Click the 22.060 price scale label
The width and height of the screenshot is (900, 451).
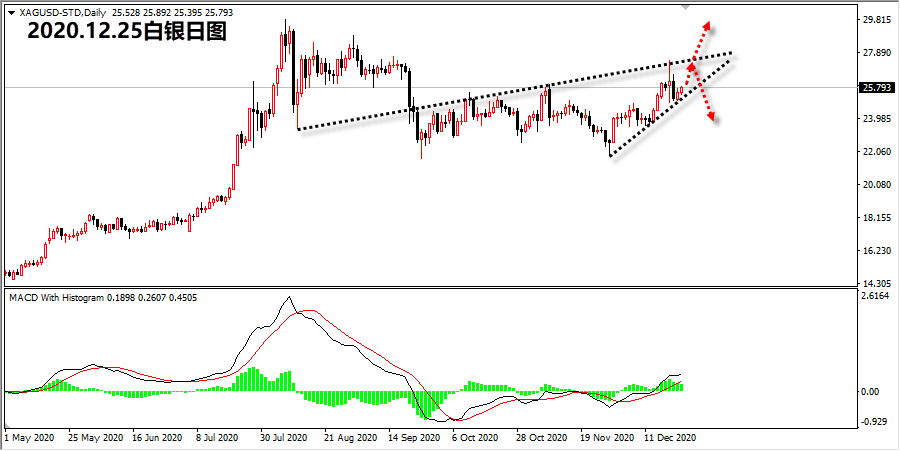pos(876,151)
